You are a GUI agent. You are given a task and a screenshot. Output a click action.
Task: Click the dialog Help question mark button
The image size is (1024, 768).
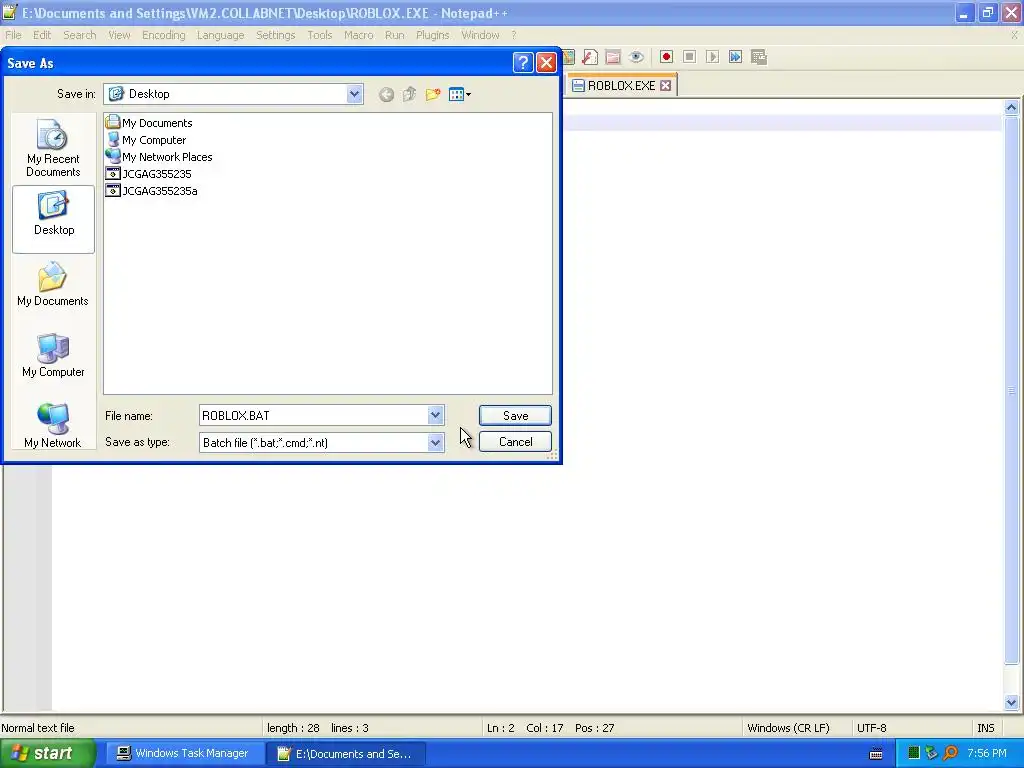[523, 63]
